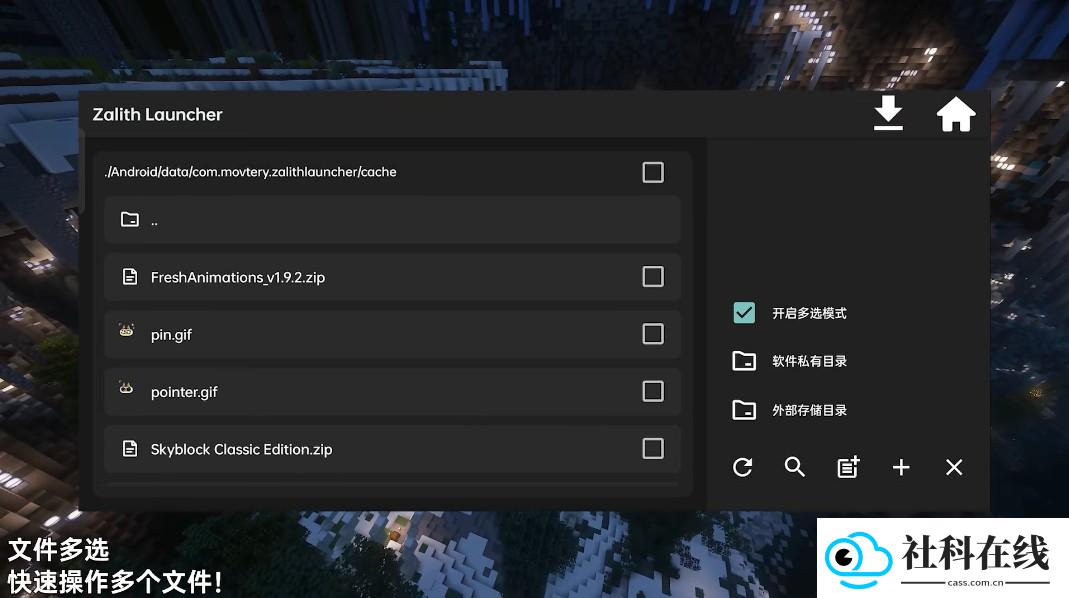Click 软件私有目录 label

tap(809, 361)
